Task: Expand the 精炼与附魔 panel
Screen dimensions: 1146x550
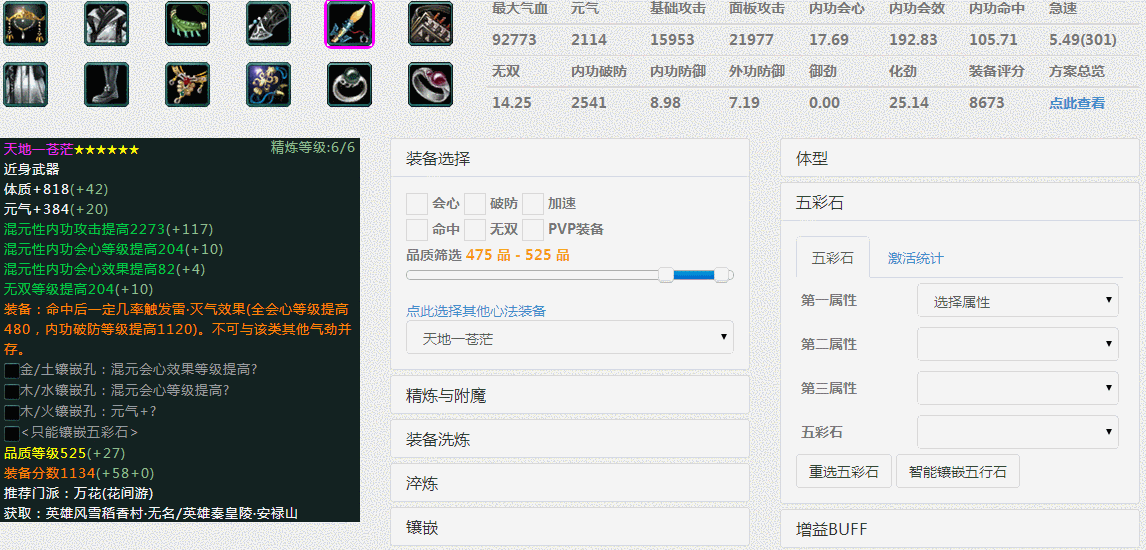Action: (x=570, y=395)
